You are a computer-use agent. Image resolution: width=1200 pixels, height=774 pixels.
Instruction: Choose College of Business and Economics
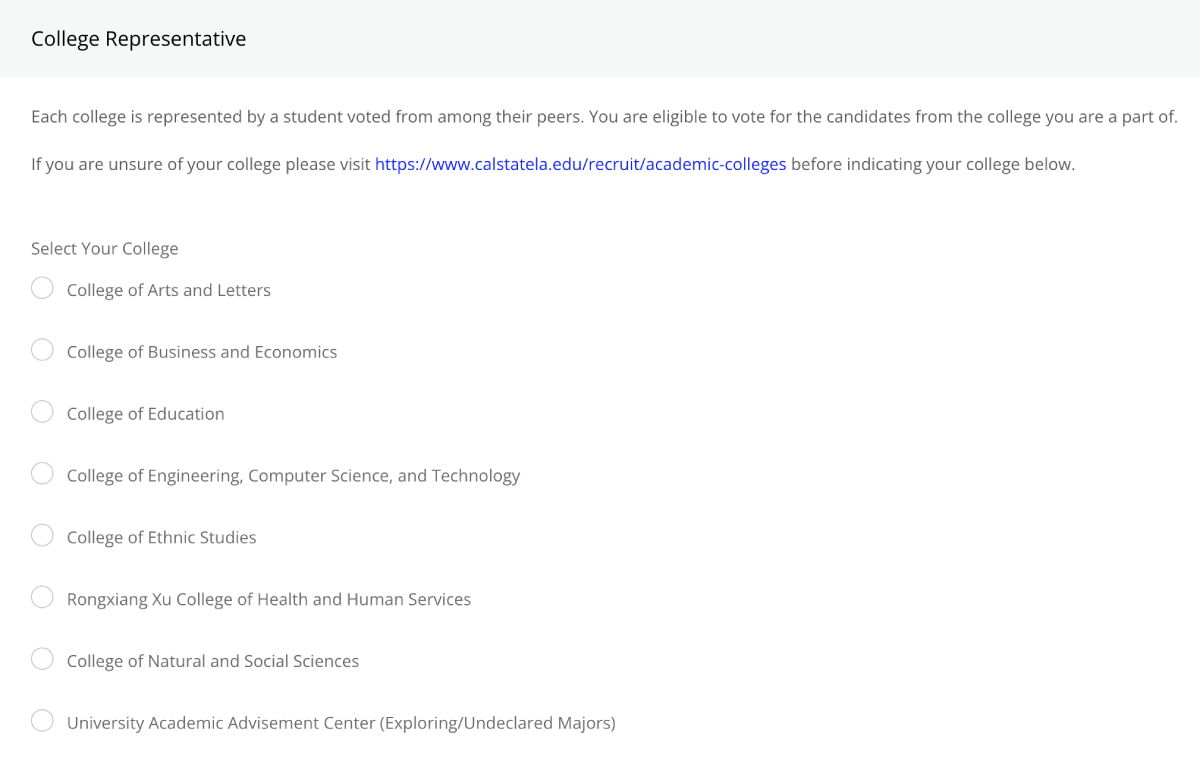pos(42,349)
